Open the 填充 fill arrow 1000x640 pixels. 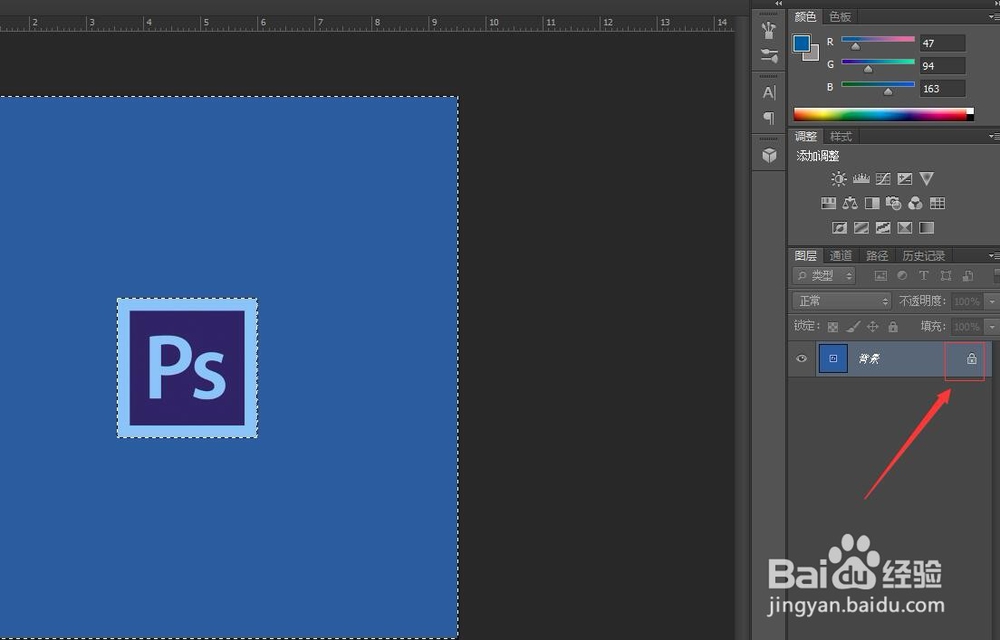tap(992, 327)
